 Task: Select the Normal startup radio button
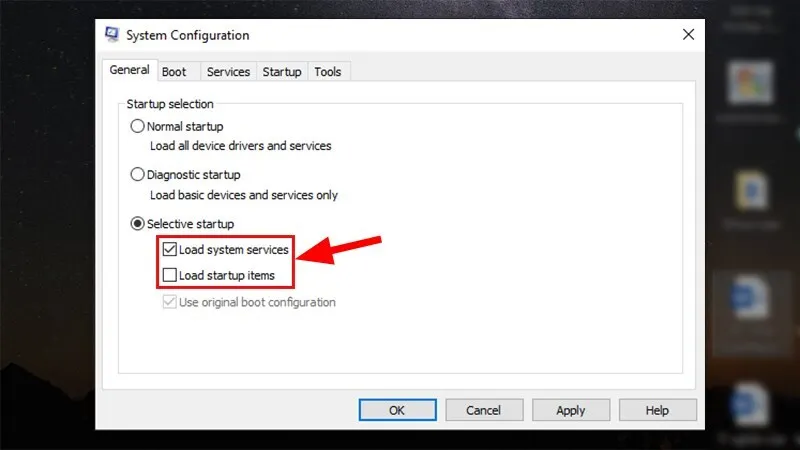[137, 126]
